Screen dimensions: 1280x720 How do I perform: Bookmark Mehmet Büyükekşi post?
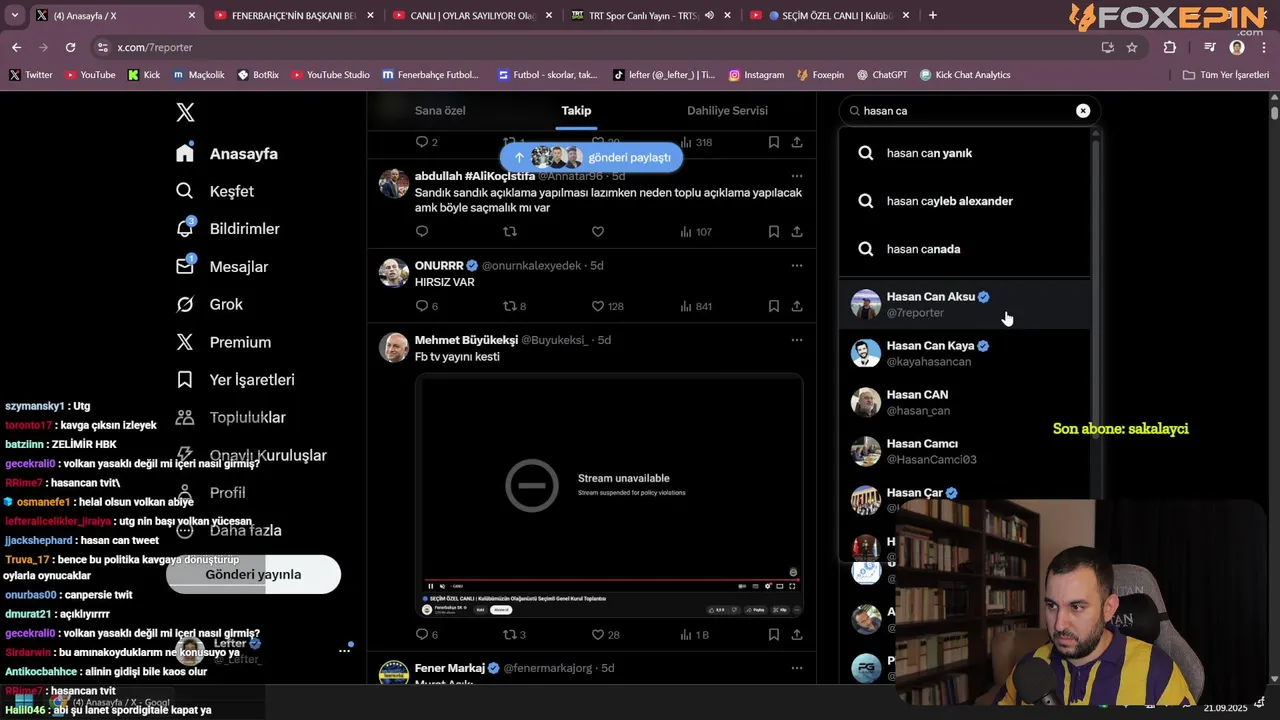[x=774, y=634]
